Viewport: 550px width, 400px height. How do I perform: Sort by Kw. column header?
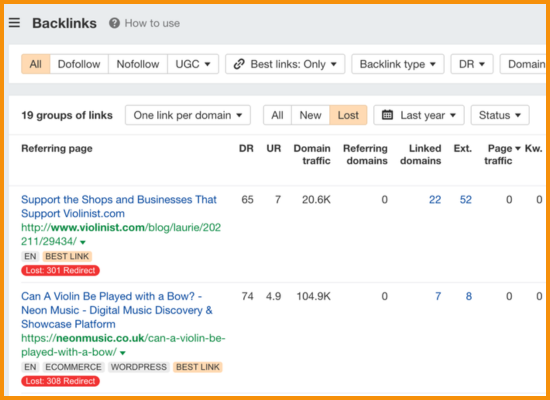click(533, 148)
